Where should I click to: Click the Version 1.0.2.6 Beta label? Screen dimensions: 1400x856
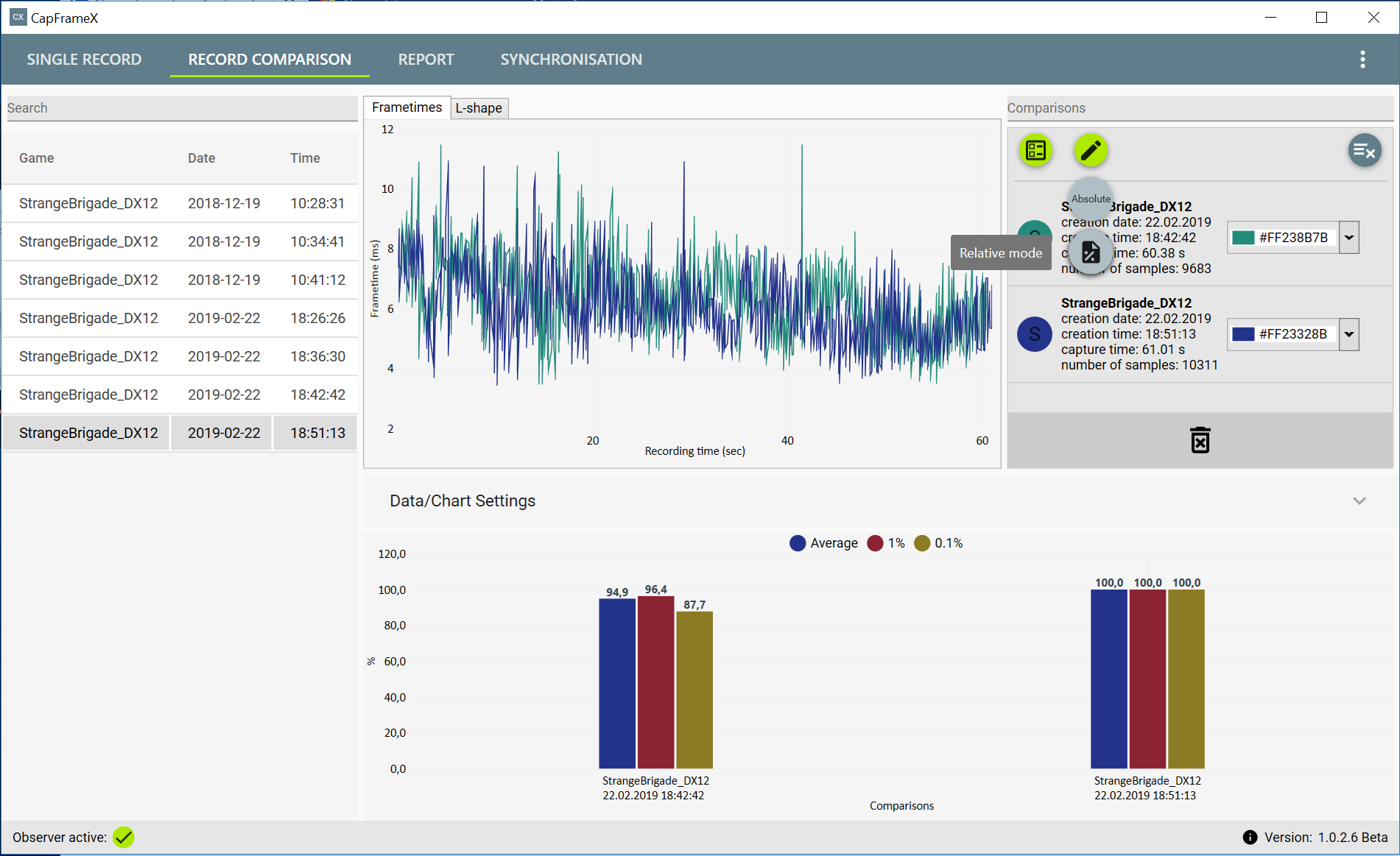coord(1326,838)
